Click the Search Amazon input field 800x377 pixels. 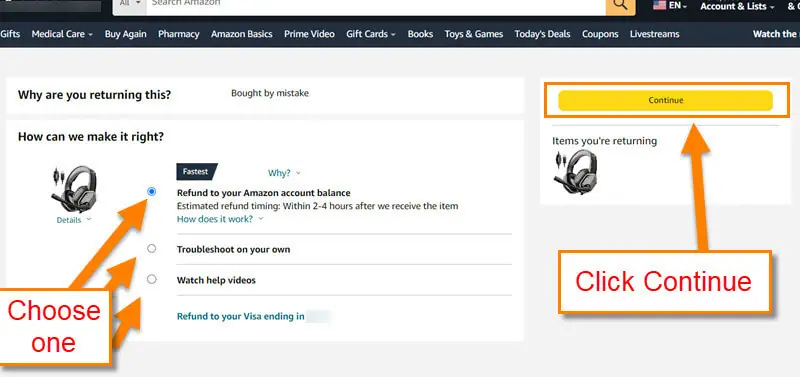tap(376, 4)
